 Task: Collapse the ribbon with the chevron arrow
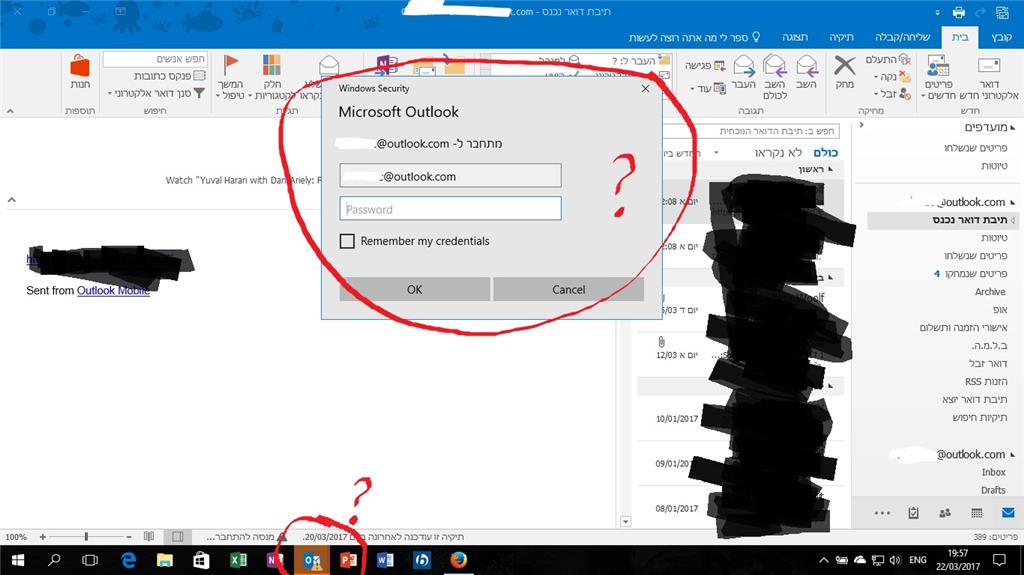click(10, 111)
